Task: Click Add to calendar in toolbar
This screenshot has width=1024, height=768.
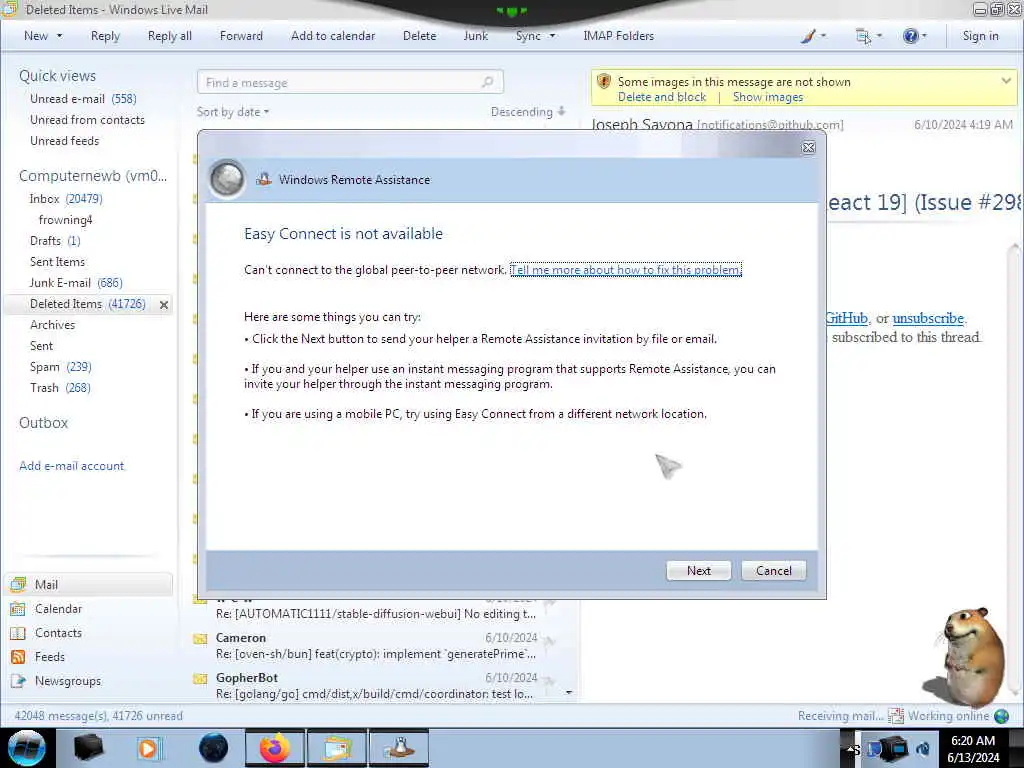Action: [333, 36]
